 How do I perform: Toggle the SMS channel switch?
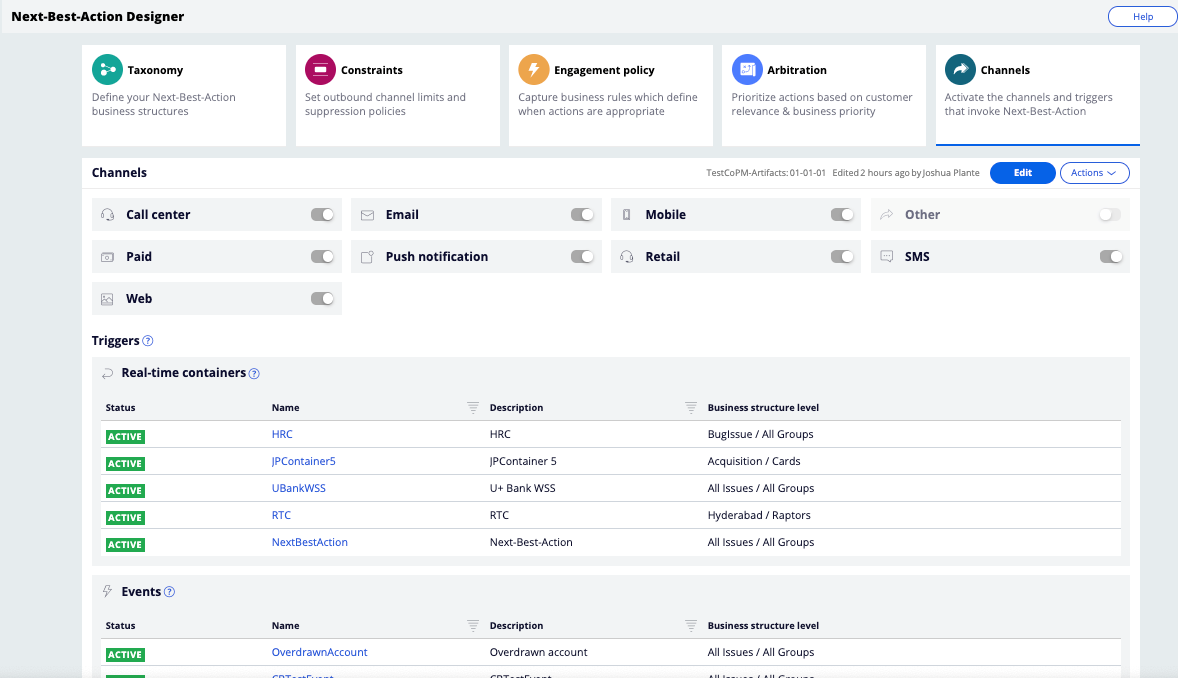click(x=1111, y=257)
